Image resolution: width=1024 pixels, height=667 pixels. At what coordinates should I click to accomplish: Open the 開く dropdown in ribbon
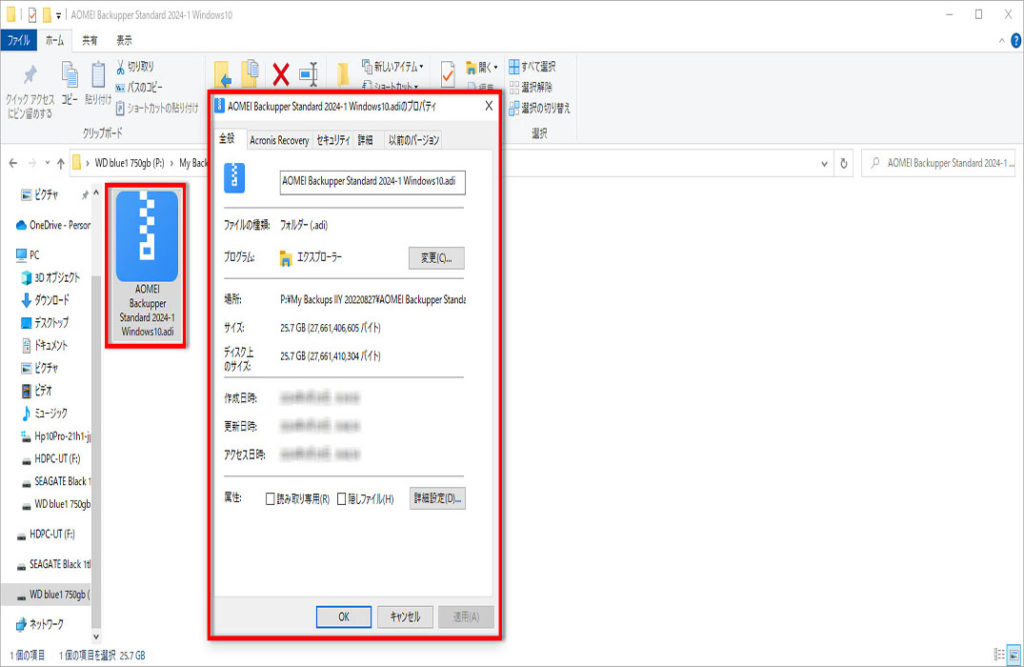click(x=486, y=67)
